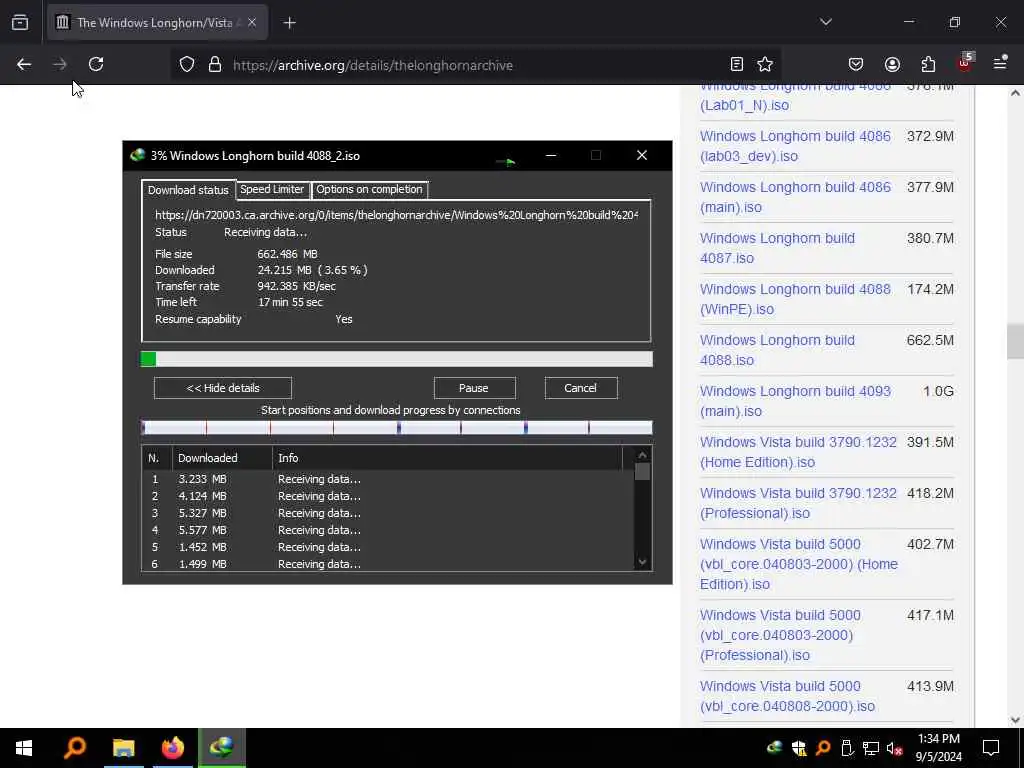Screen dimensions: 1024x768
Task: Open Vista build 3790.1232 (Home Edition).iso link
Action: (798, 452)
